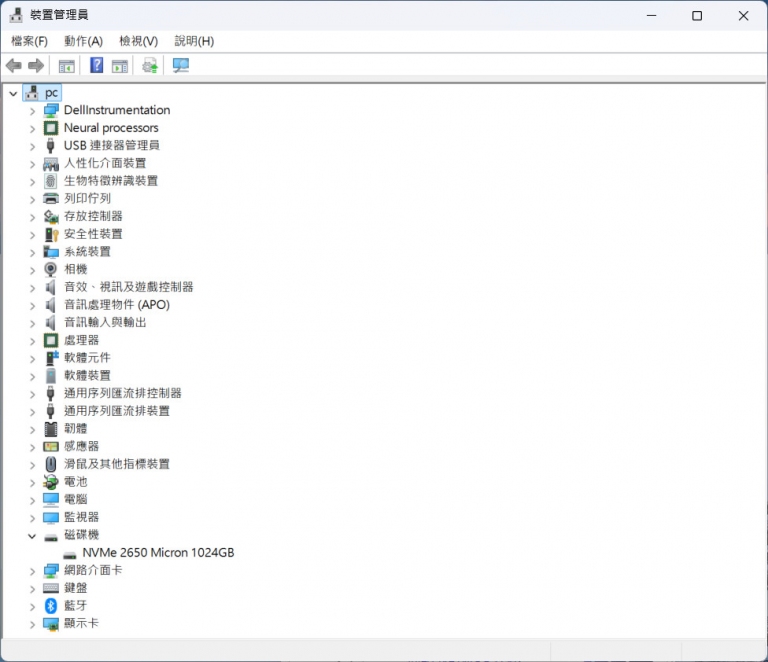
Task: Click the Back arrow in toolbar
Action: [14, 66]
